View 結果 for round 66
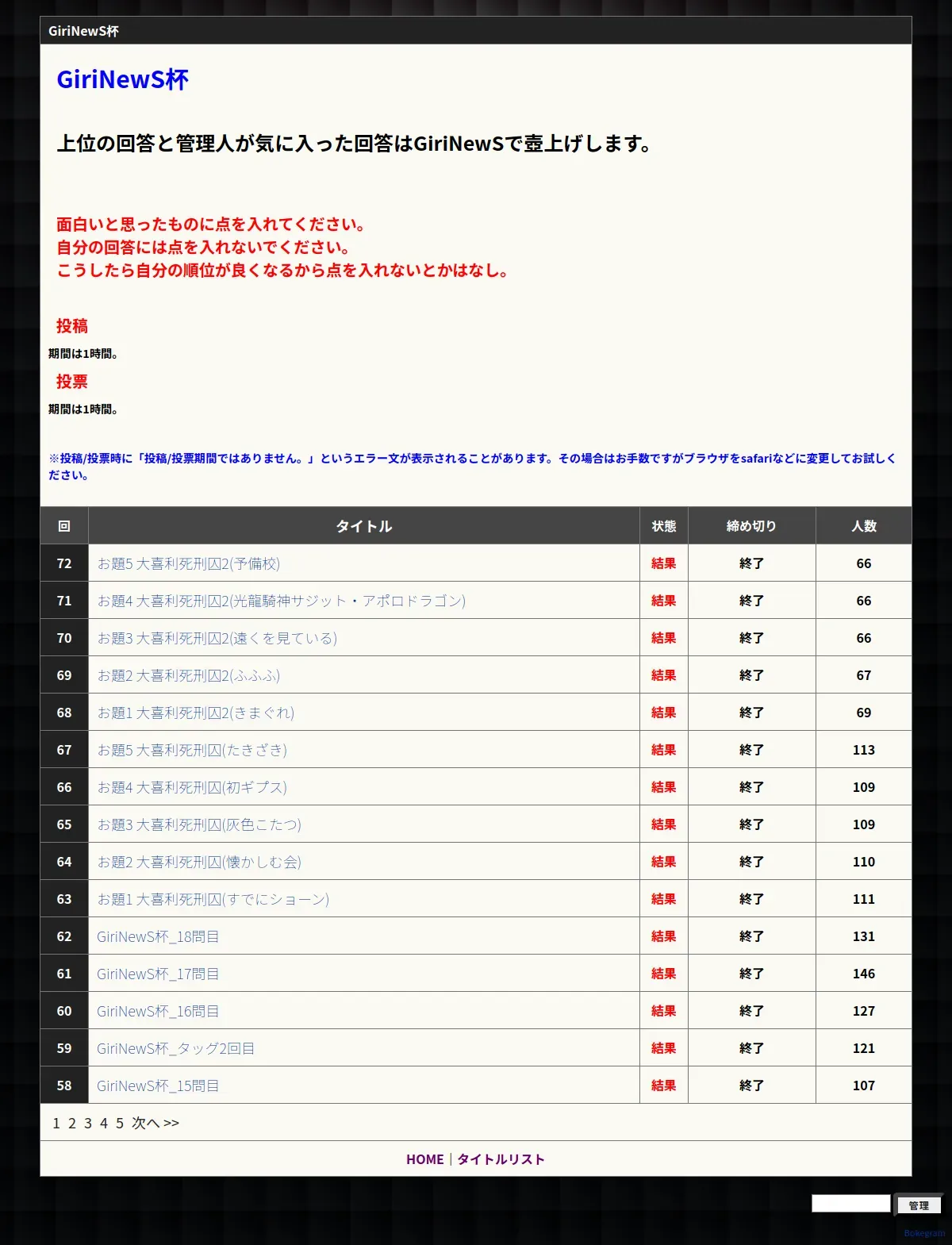 click(x=664, y=787)
